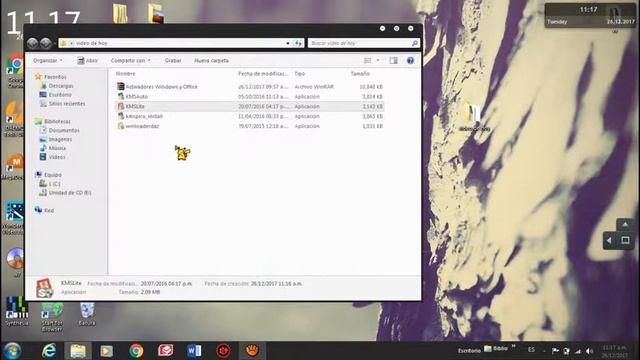Click the Grabar toolbar button

click(173, 60)
